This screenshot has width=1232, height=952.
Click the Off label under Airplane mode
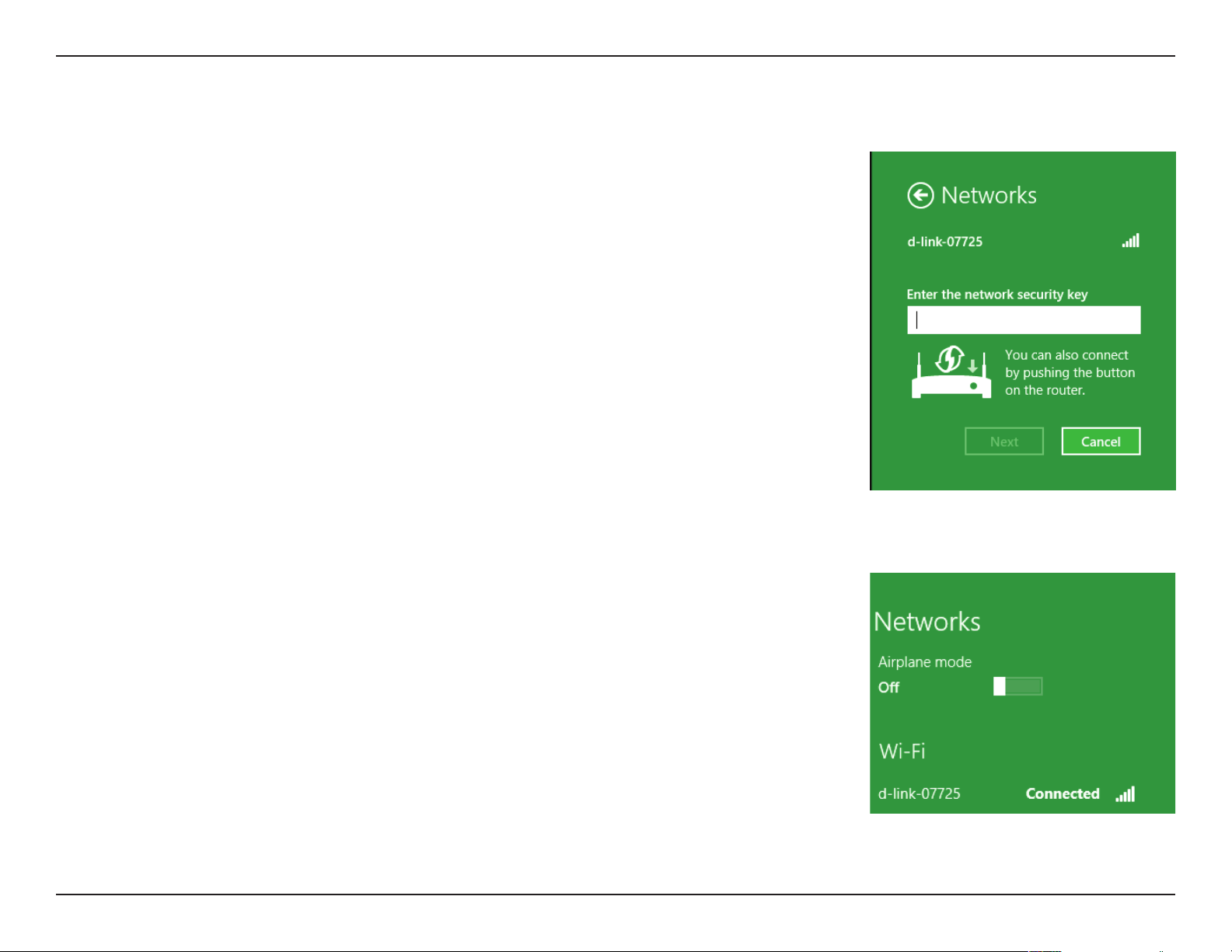(888, 687)
